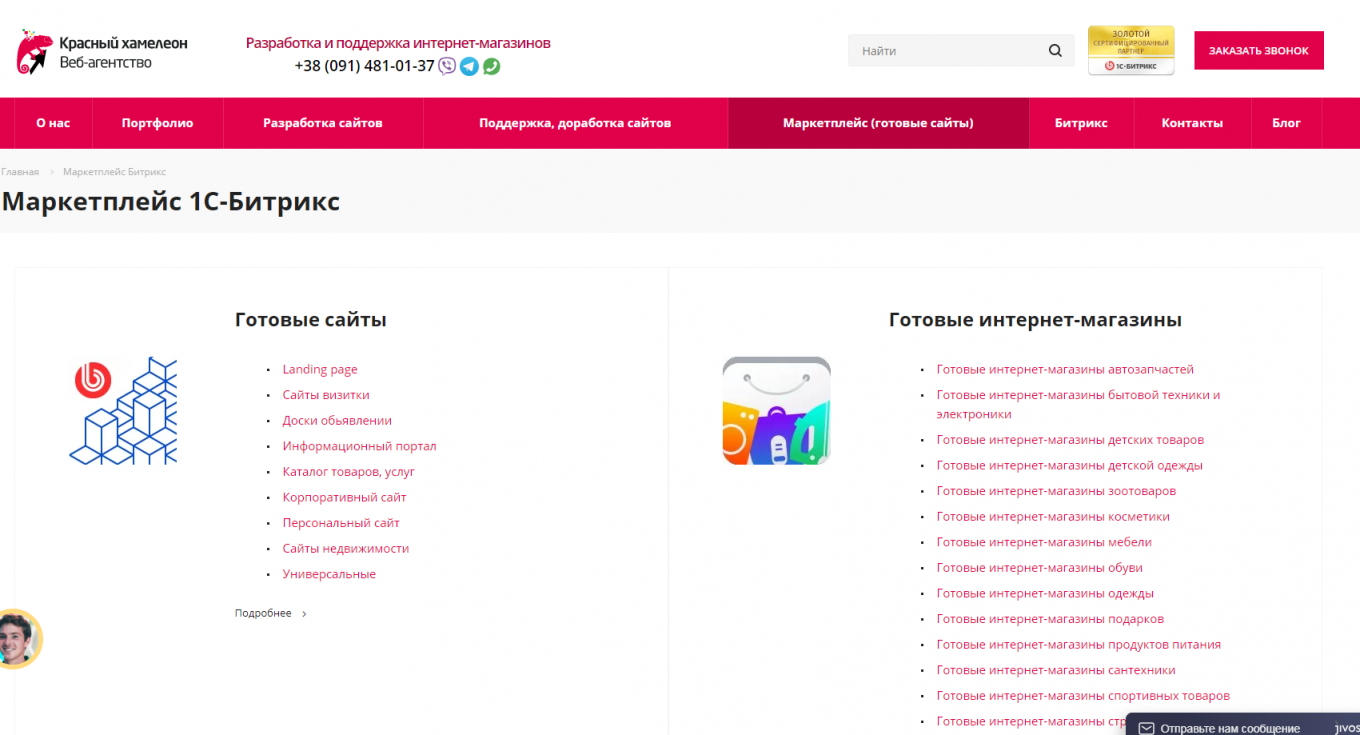The height and width of the screenshot is (735, 1360).
Task: Click "Главная" in the breadcrumbs
Action: pos(20,172)
